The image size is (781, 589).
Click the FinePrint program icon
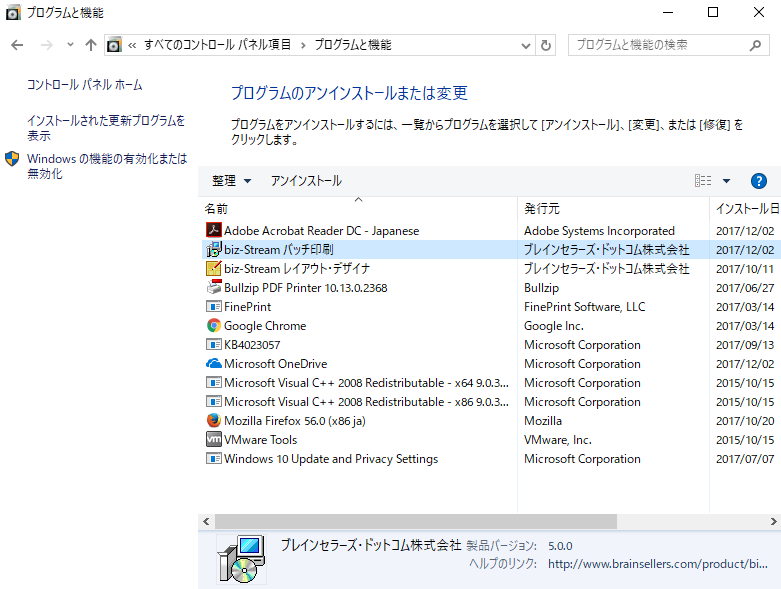[x=214, y=306]
